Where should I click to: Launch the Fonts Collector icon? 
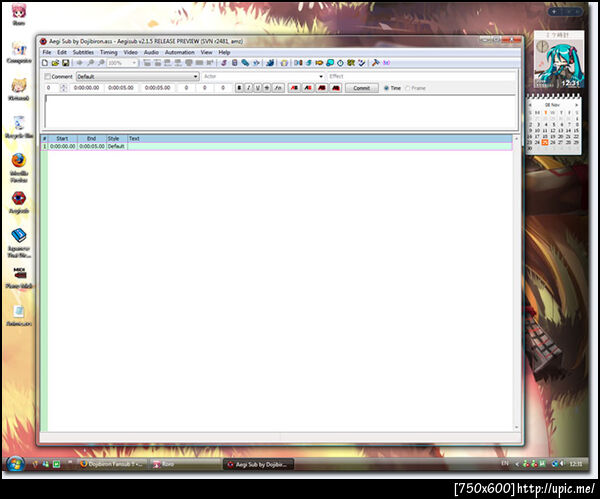[x=256, y=63]
